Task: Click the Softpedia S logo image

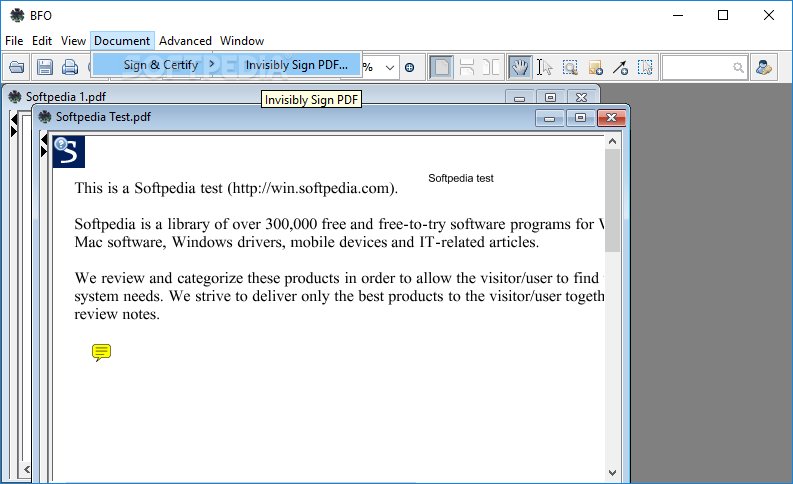Action: (x=69, y=152)
